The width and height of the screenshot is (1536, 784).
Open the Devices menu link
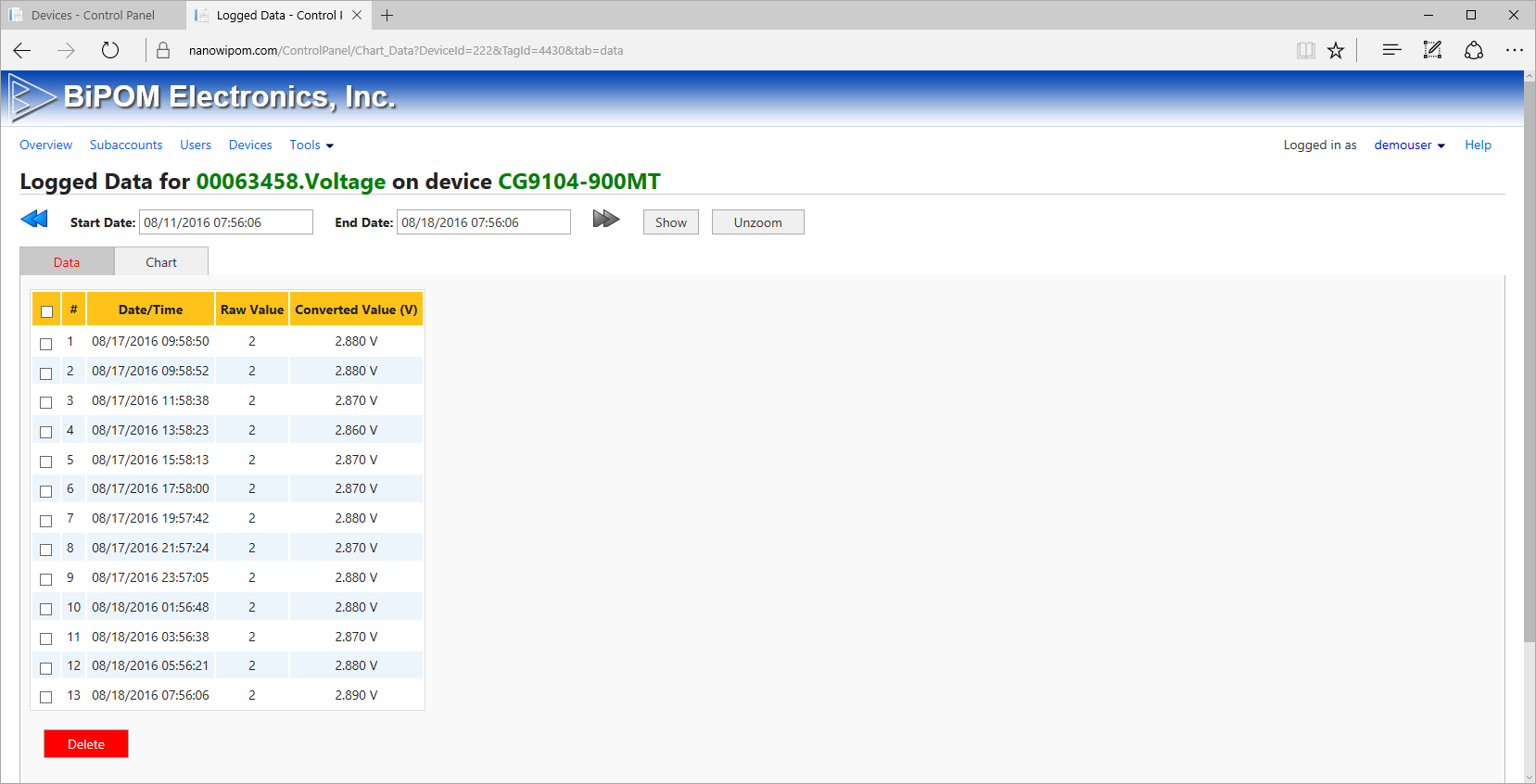(x=250, y=145)
